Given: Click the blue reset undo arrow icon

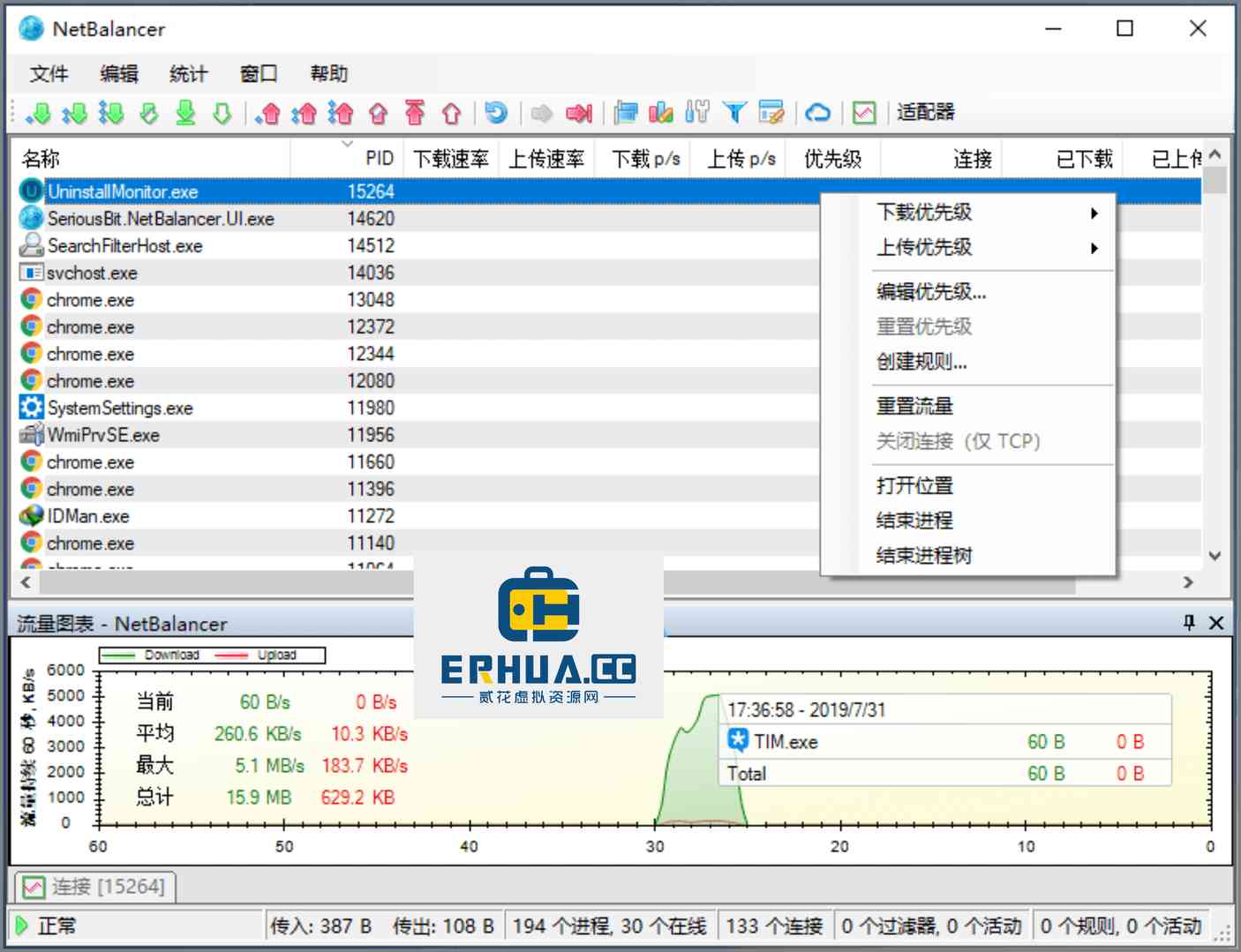Looking at the screenshot, I should click(x=496, y=112).
